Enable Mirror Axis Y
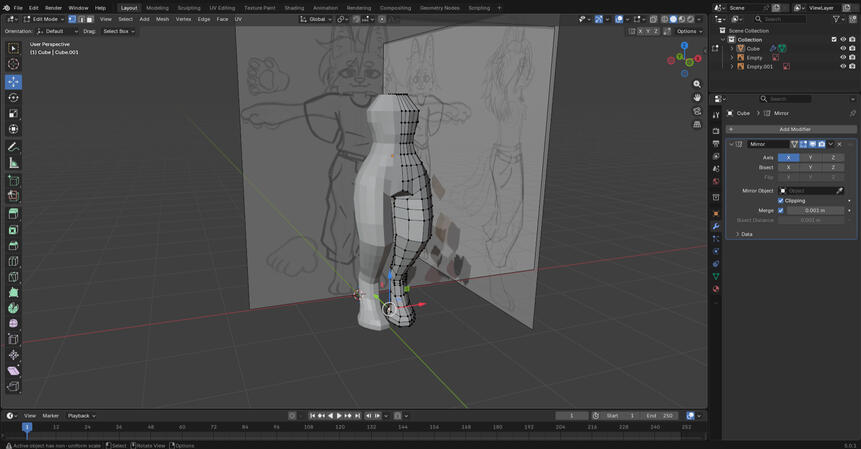 pos(810,158)
